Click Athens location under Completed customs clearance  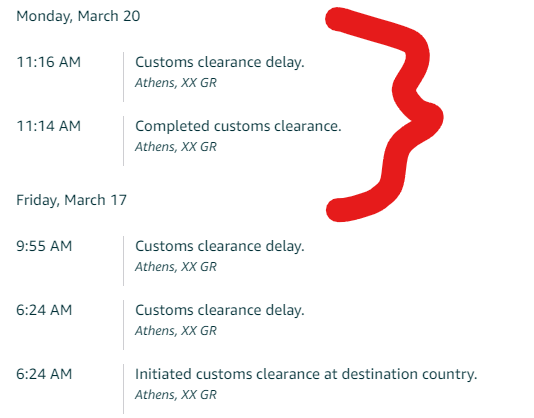click(176, 147)
